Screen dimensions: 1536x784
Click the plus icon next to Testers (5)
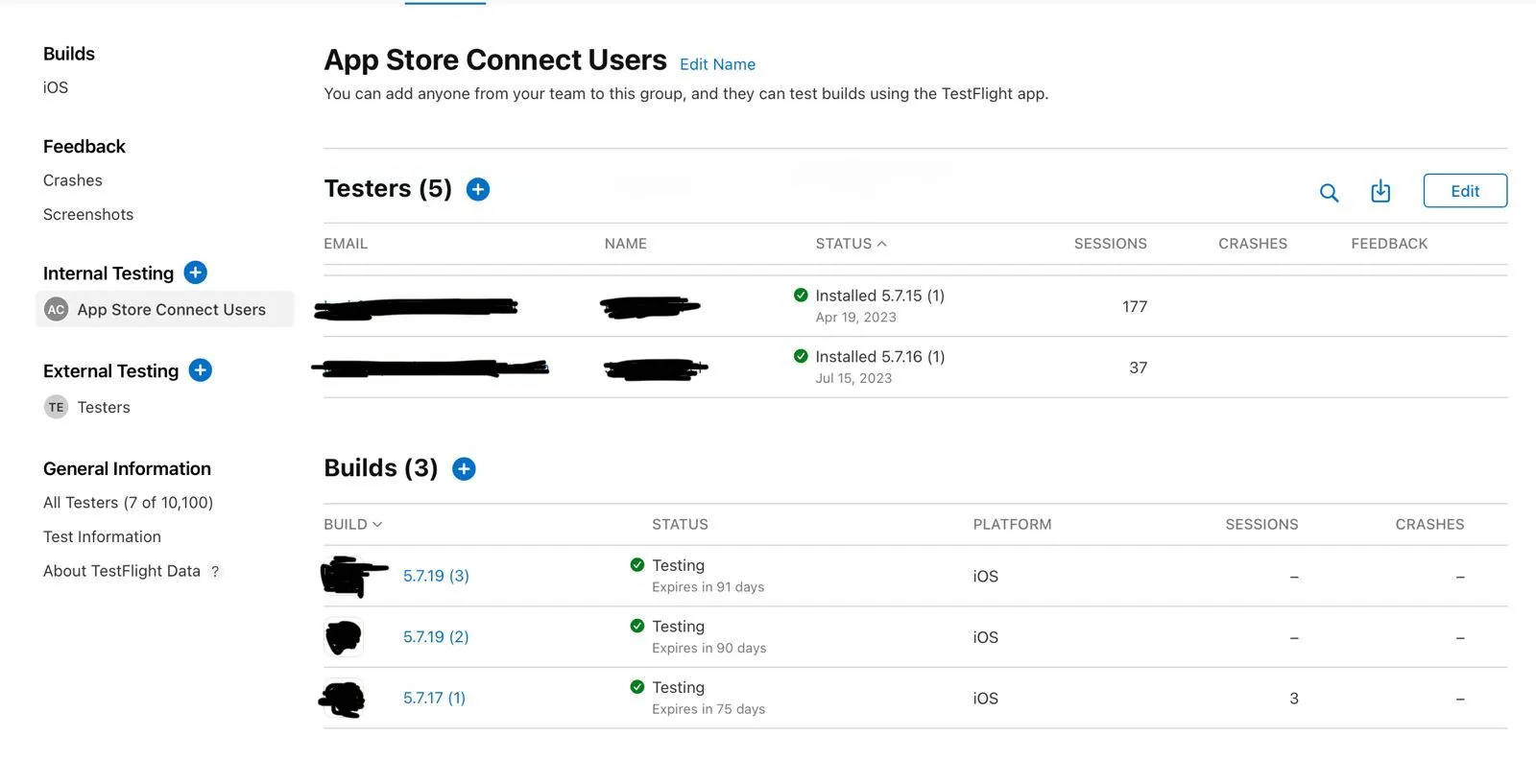click(478, 190)
